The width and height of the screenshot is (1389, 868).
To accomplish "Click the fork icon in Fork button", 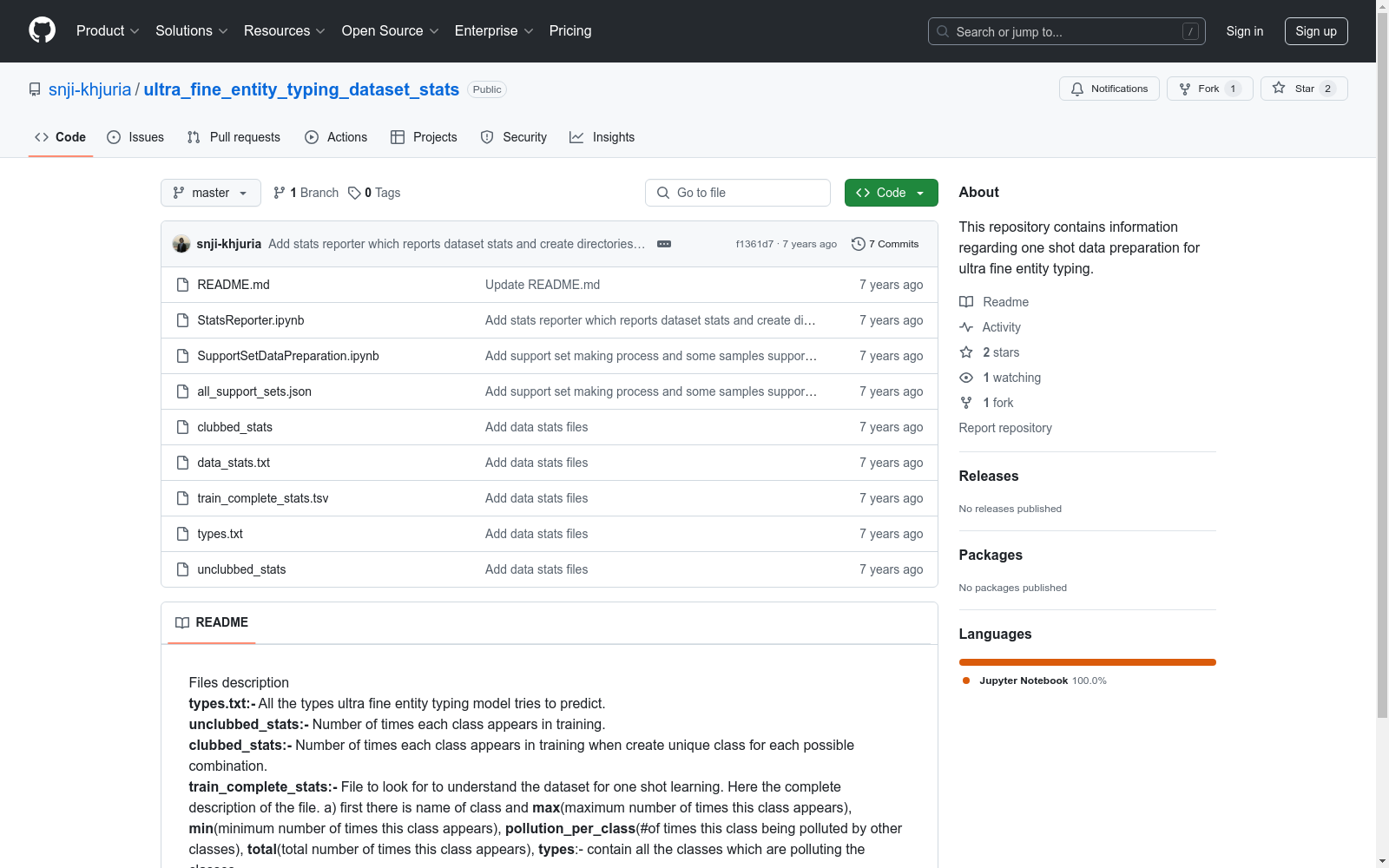I will tap(1185, 89).
